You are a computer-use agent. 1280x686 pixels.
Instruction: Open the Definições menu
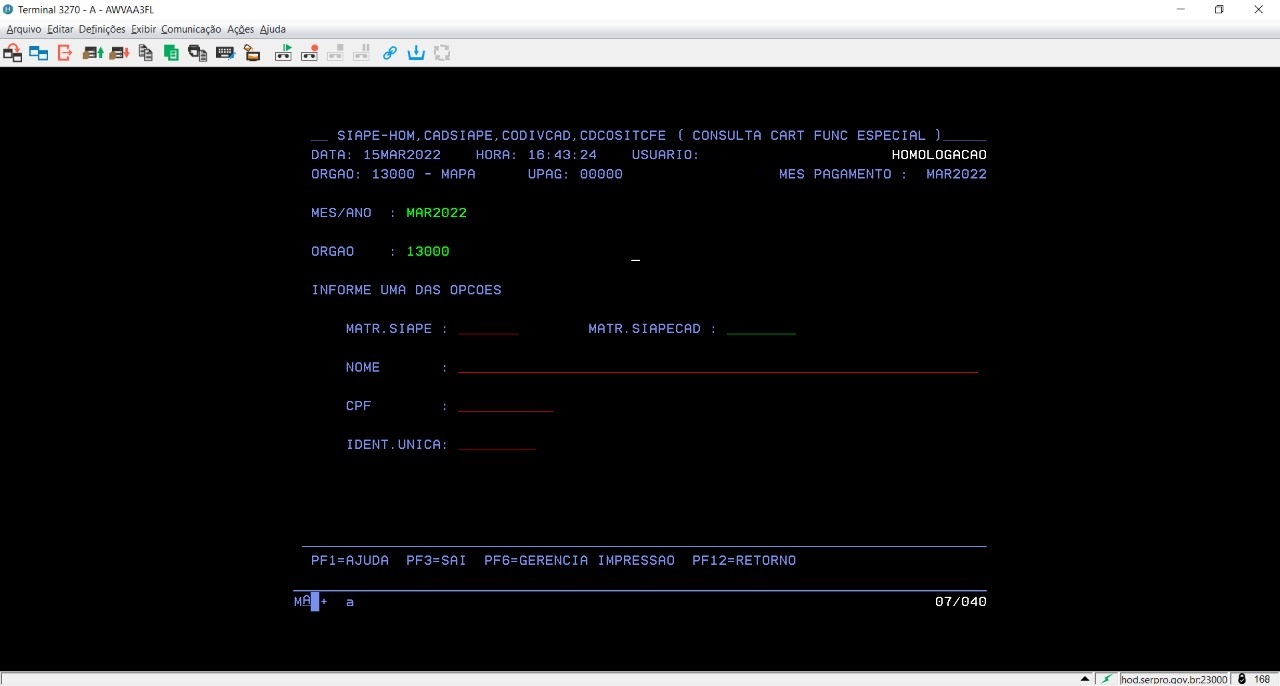coord(102,29)
